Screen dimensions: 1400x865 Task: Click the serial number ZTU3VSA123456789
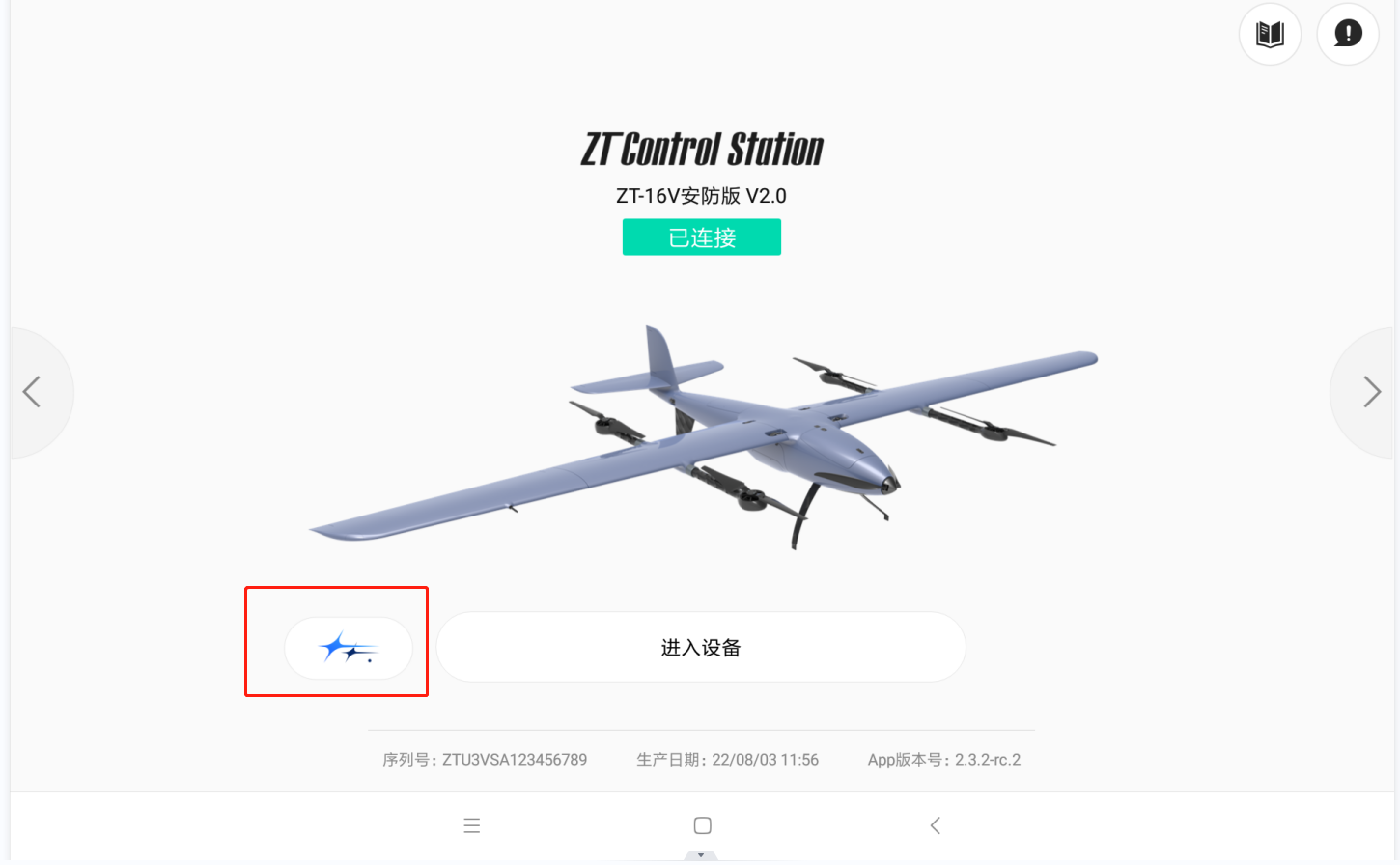click(515, 760)
